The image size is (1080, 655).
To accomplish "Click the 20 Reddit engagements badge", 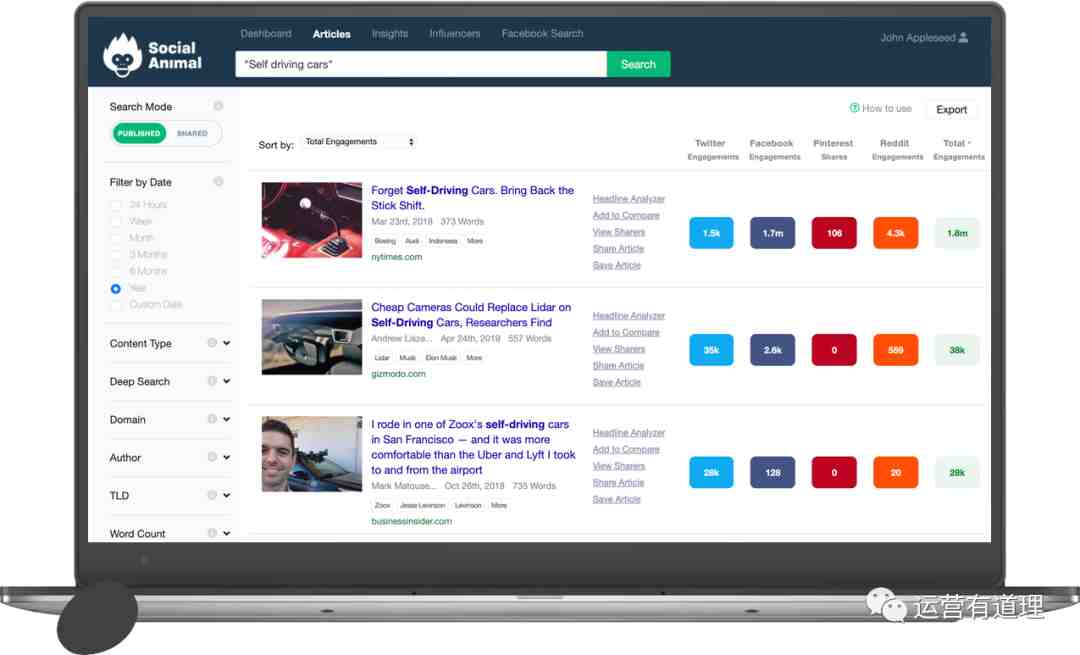I will pyautogui.click(x=895, y=472).
